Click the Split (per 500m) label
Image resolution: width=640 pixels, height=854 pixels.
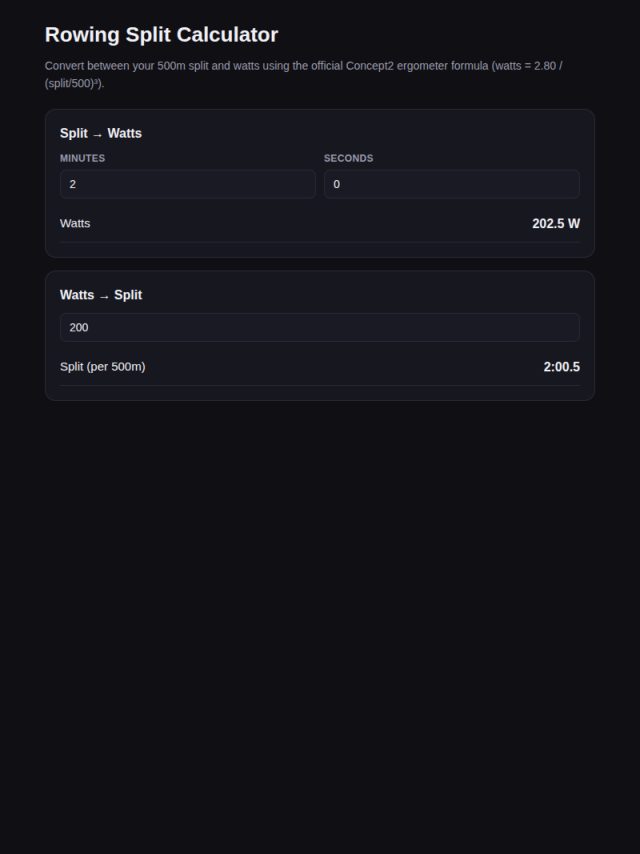coord(102,367)
